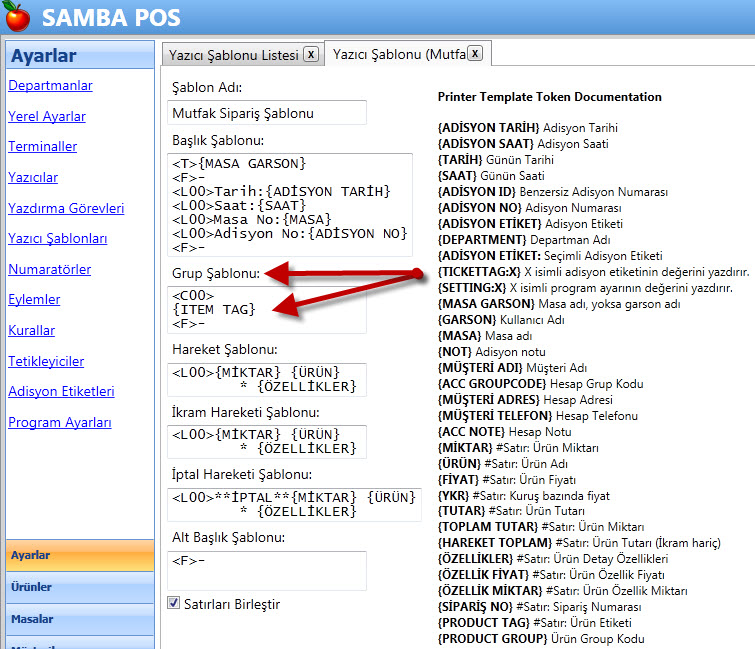Image resolution: width=755 pixels, height=649 pixels.
Task: Click the Şablon Adı text field
Action: 267,113
